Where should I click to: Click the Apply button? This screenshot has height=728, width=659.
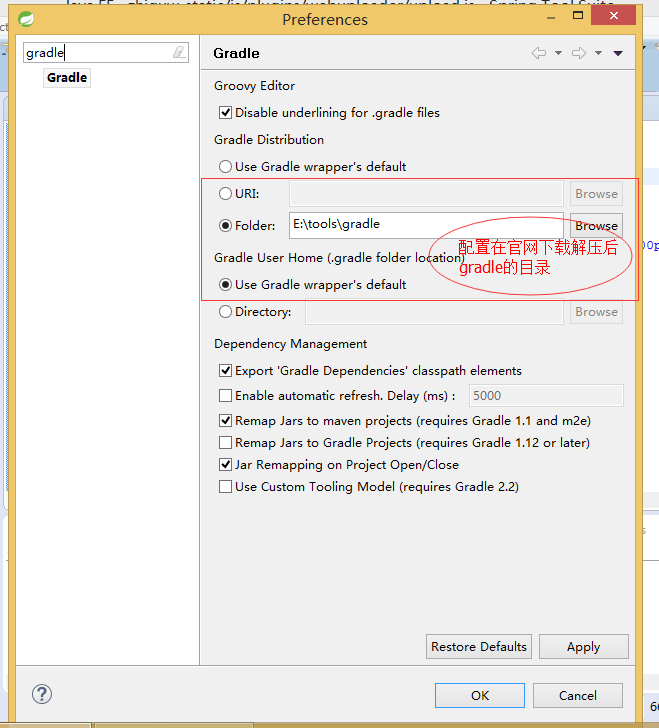(x=583, y=646)
